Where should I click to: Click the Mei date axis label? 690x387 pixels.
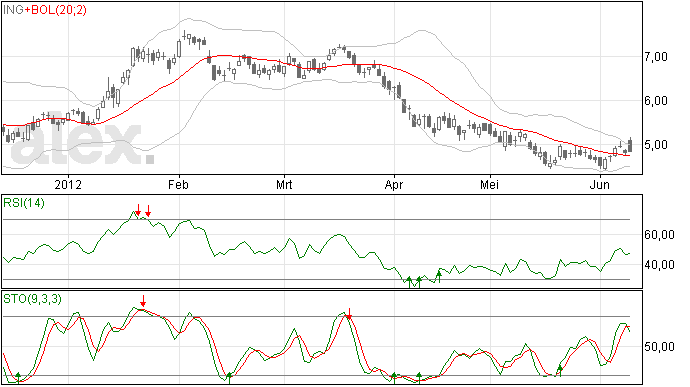[489, 184]
